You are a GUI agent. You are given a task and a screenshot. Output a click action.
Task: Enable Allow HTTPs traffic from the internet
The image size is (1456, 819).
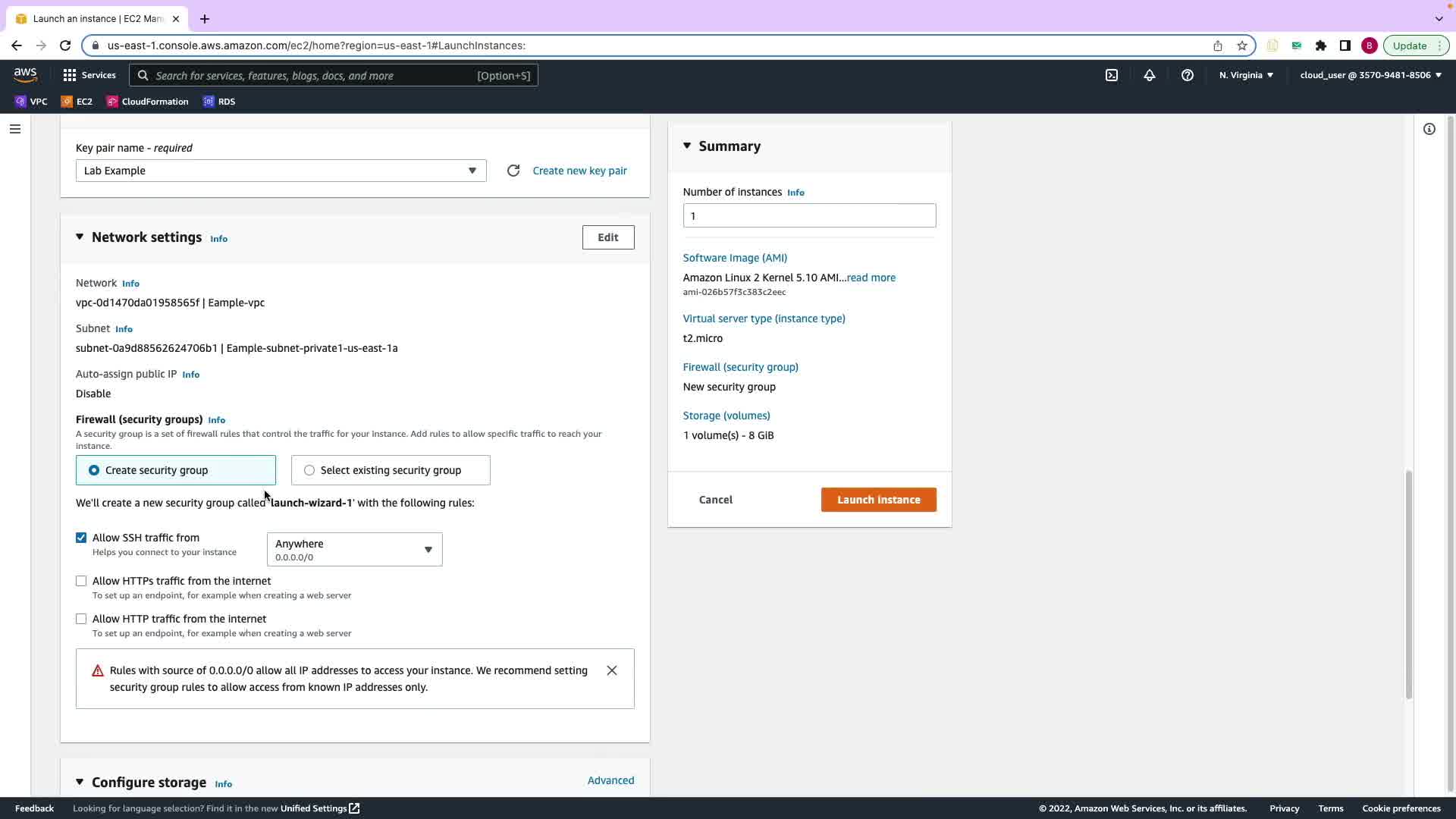tap(81, 581)
